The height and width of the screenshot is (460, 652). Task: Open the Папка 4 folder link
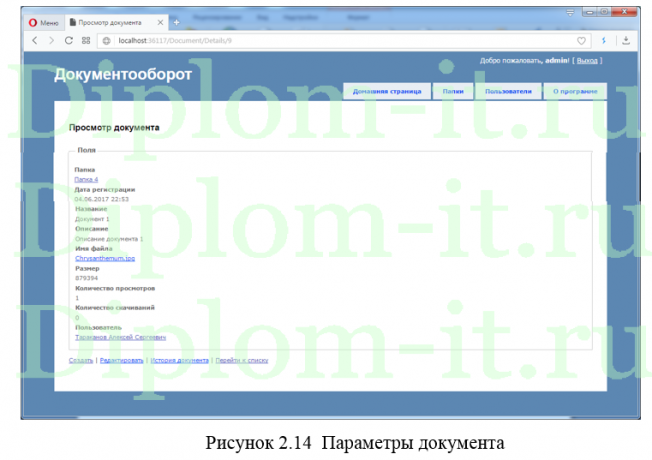tap(86, 179)
